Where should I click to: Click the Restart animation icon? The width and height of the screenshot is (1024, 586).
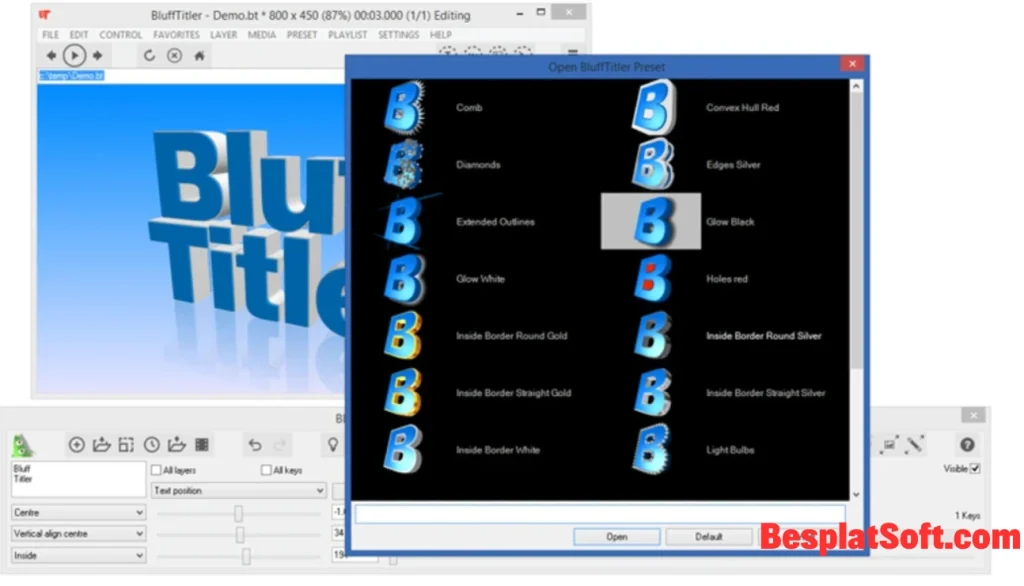point(148,55)
